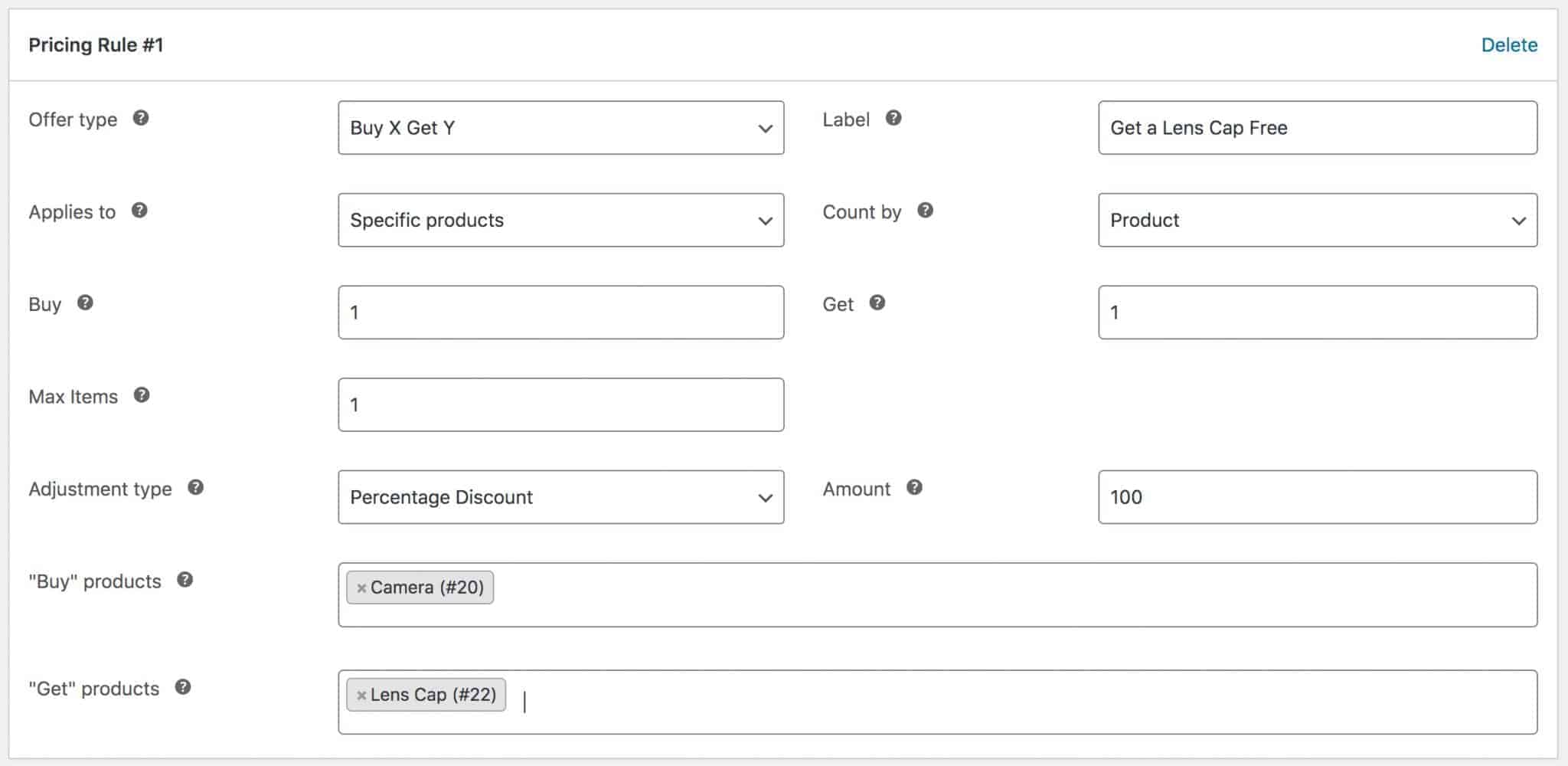
Task: Delete Pricing Rule #1
Action: coord(1509,45)
